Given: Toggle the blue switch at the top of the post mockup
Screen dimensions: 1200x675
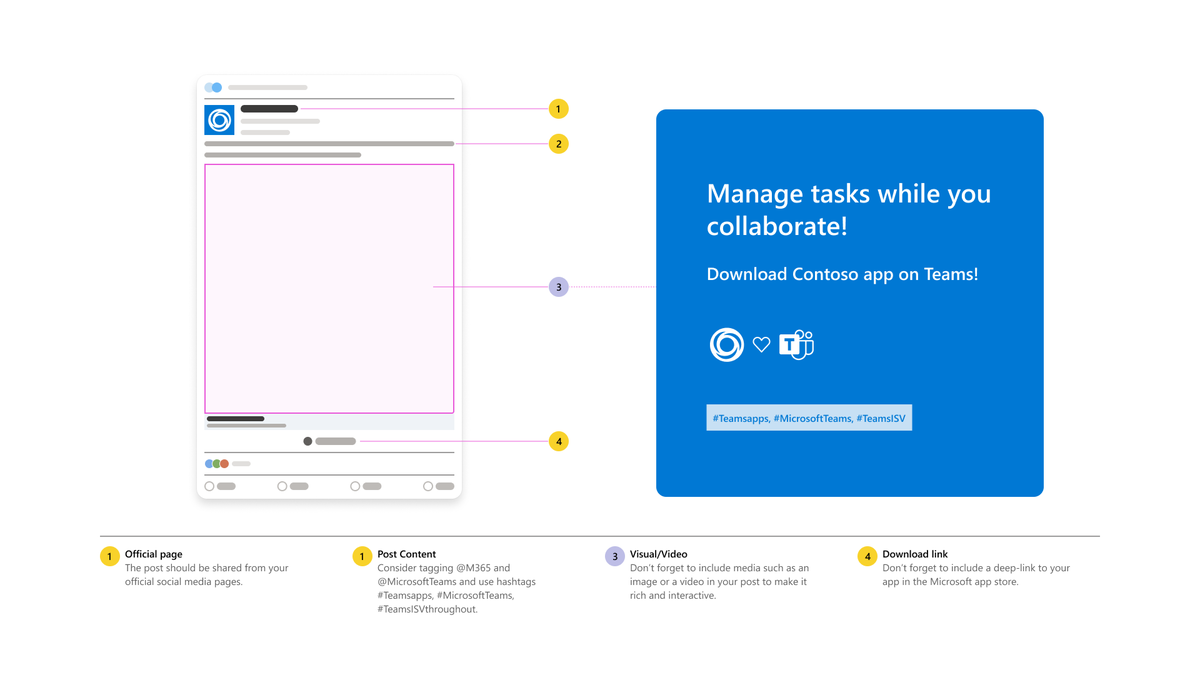Looking at the screenshot, I should point(214,88).
